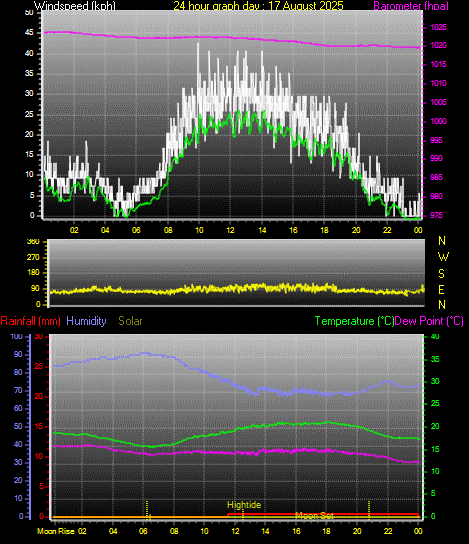Click the green 20 temperature axis value
This screenshot has height=544, width=469.
435,426
